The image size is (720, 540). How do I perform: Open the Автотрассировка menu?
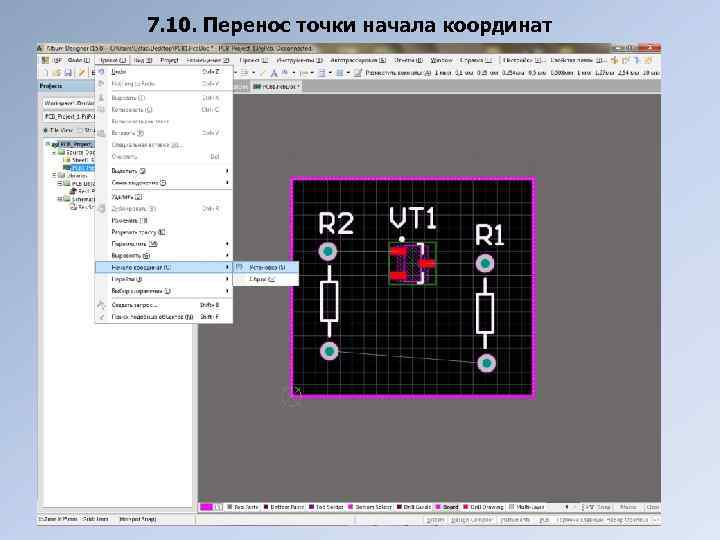tap(358, 60)
